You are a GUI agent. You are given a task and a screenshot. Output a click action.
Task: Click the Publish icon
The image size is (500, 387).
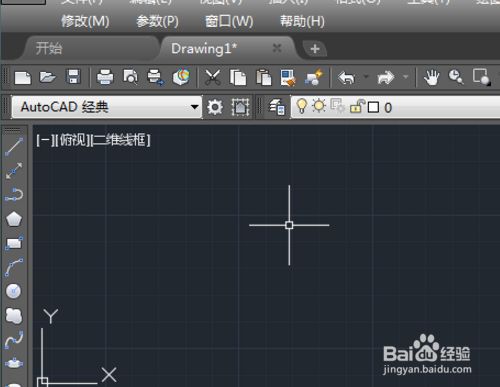tap(156, 77)
